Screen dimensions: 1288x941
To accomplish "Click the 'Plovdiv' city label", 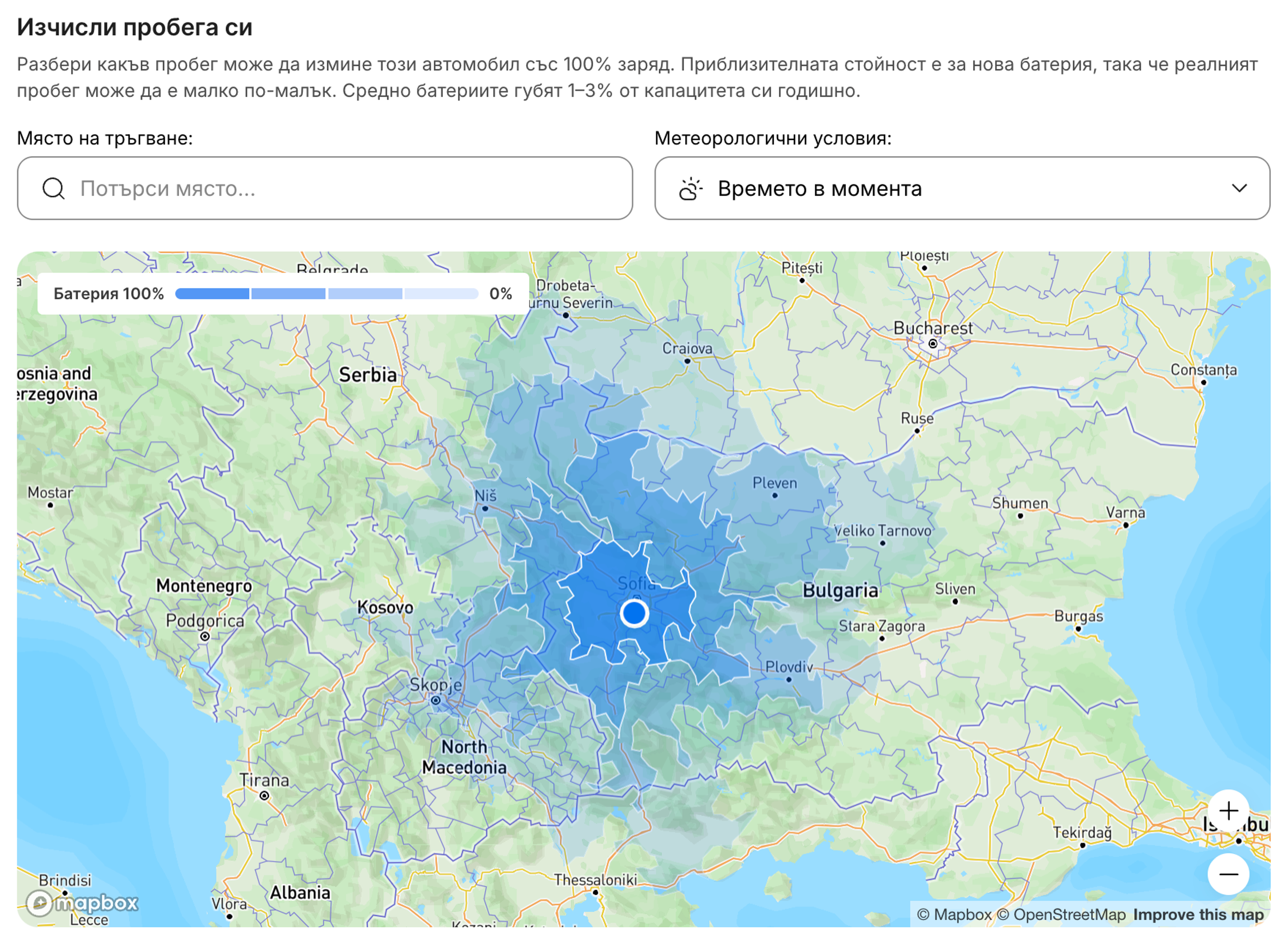I will click(x=789, y=667).
